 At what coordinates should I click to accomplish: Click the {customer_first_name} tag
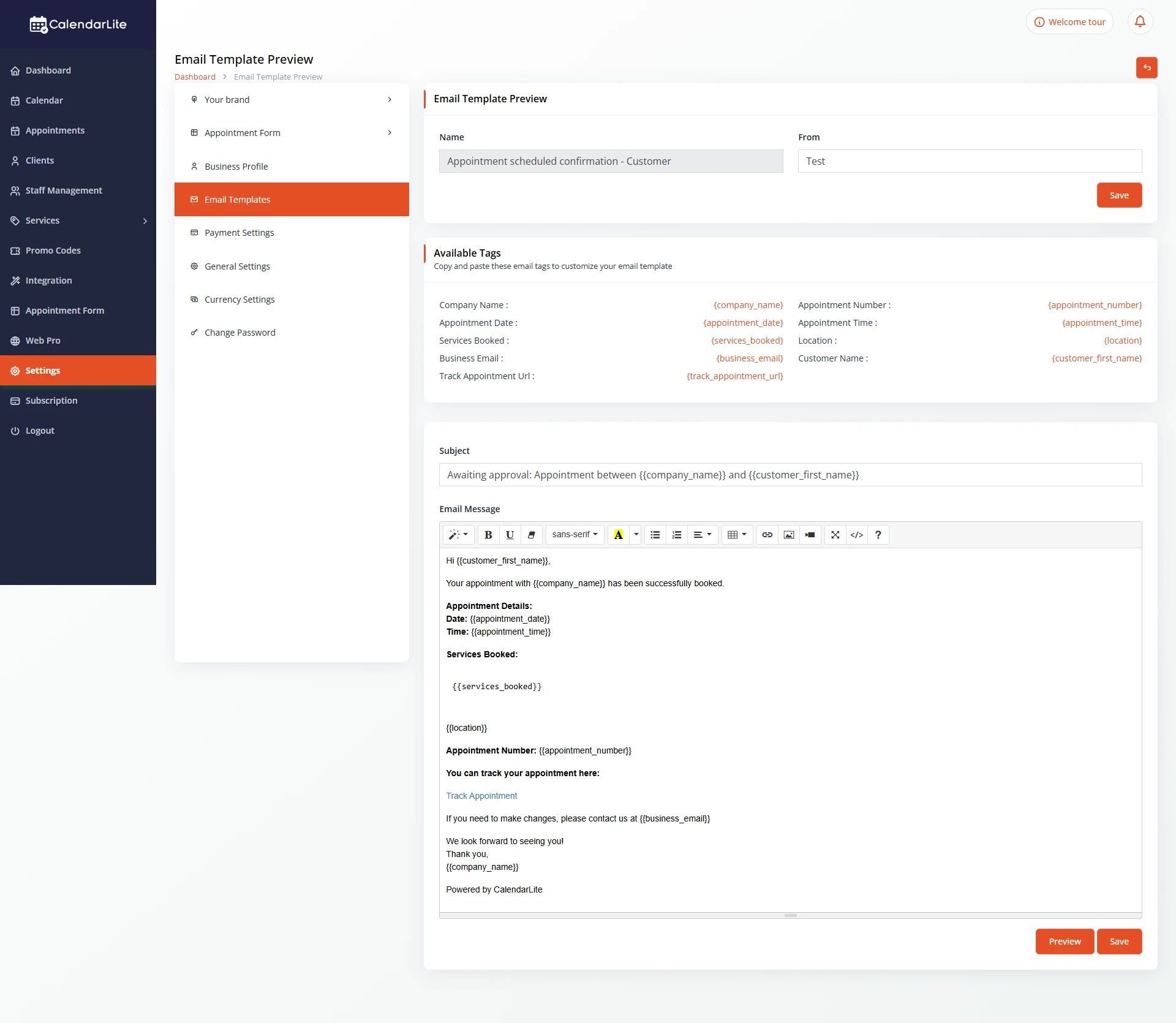pyautogui.click(x=1096, y=358)
